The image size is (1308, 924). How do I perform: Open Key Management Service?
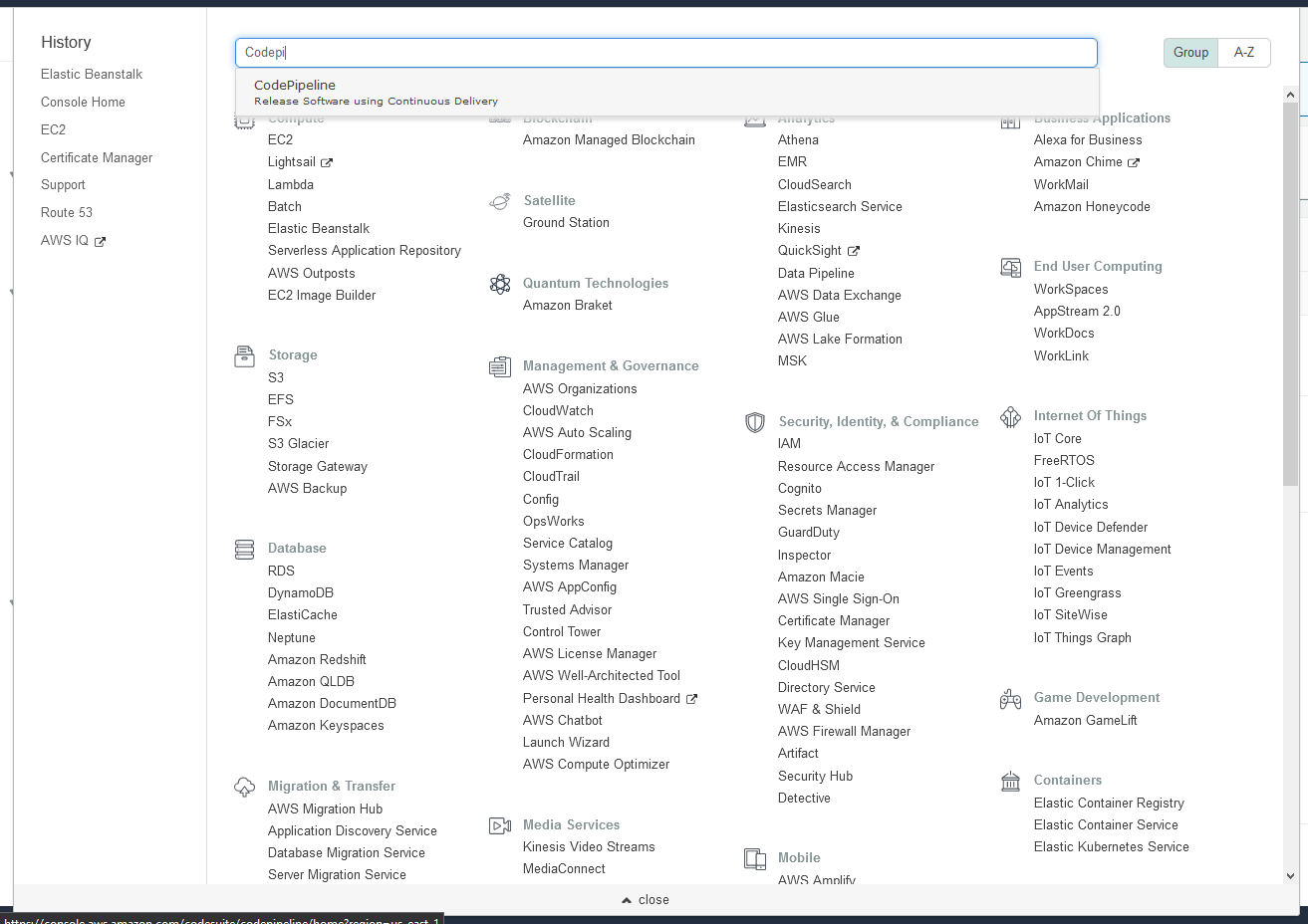(x=852, y=643)
